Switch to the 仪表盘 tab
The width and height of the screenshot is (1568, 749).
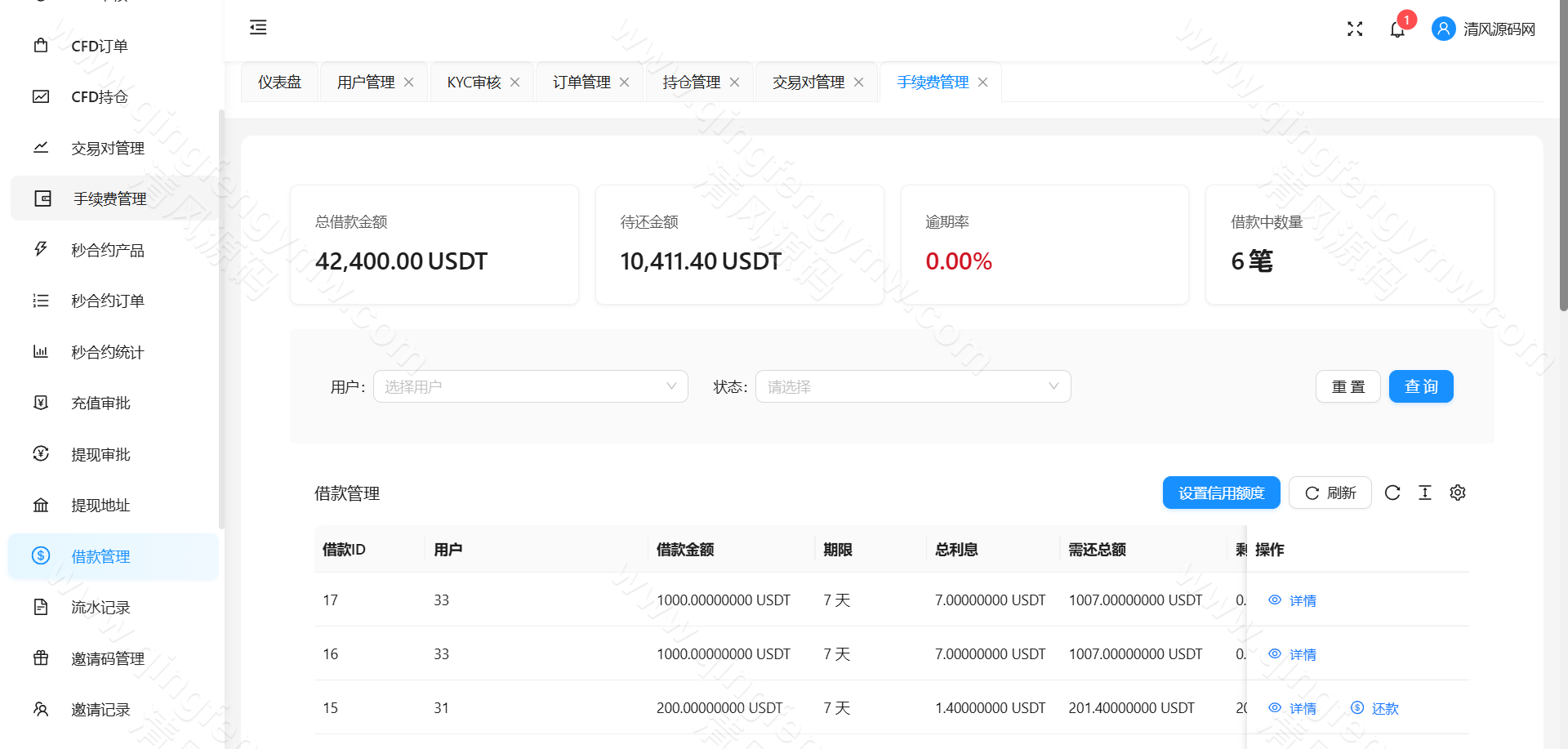point(279,81)
